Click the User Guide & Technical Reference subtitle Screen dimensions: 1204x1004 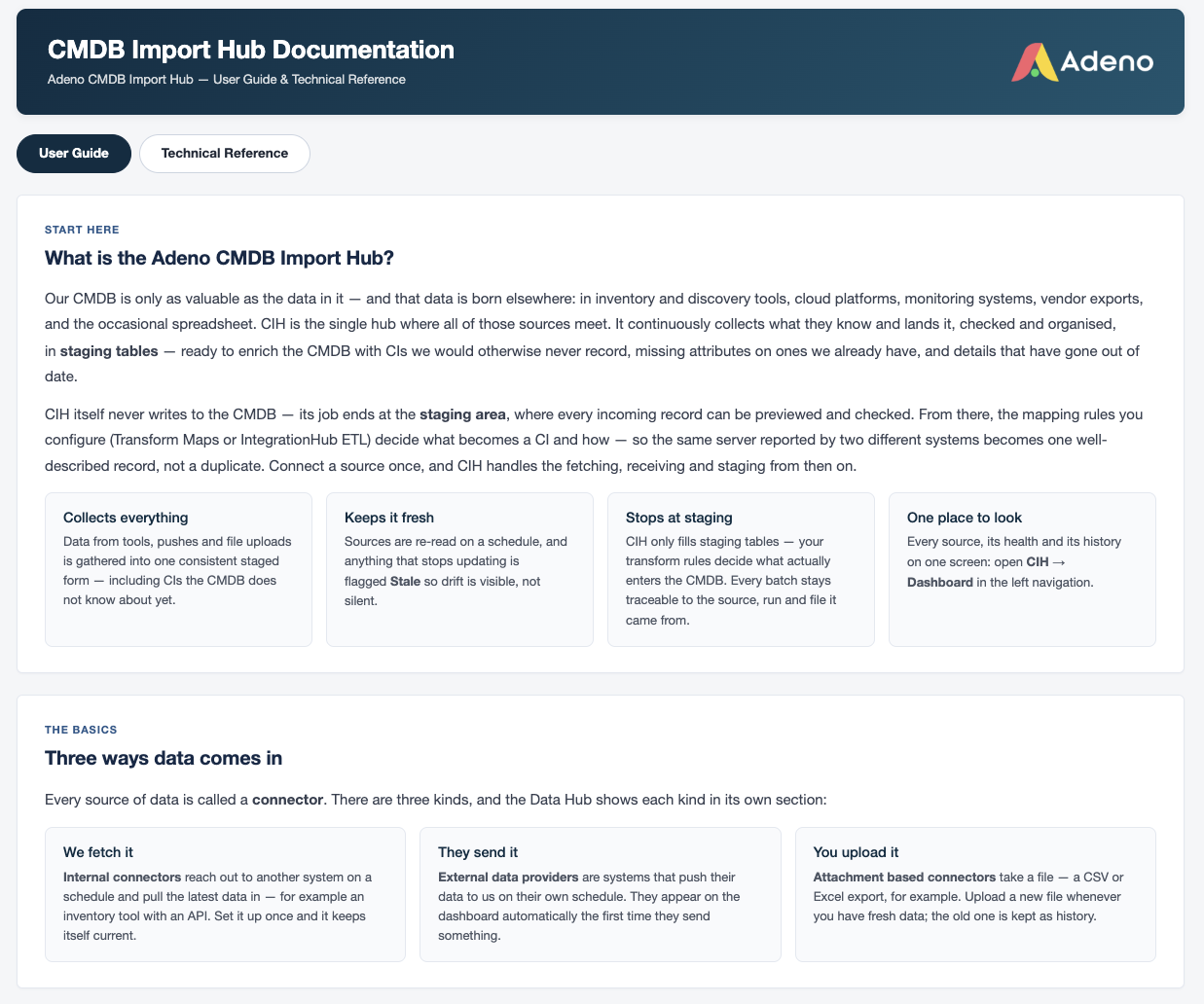(227, 80)
